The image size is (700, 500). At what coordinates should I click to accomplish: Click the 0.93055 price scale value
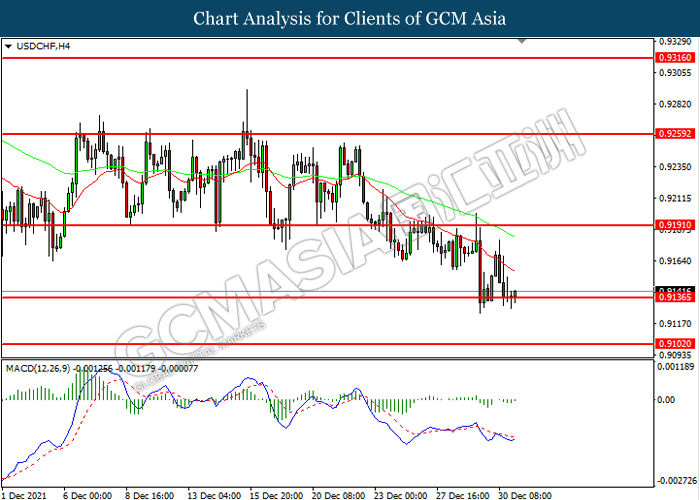tap(675, 73)
